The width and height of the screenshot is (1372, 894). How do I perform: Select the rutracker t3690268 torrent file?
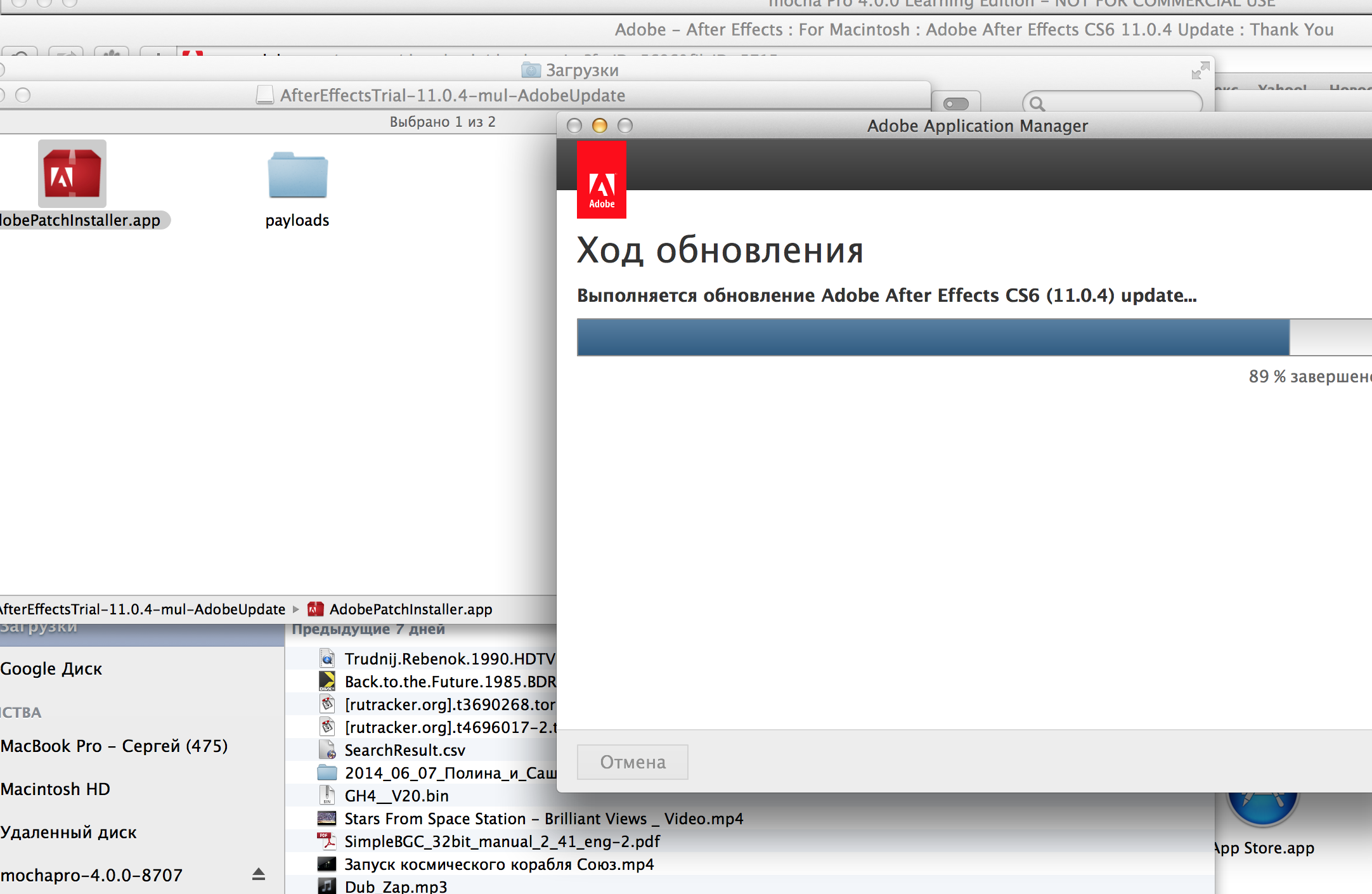click(421, 704)
